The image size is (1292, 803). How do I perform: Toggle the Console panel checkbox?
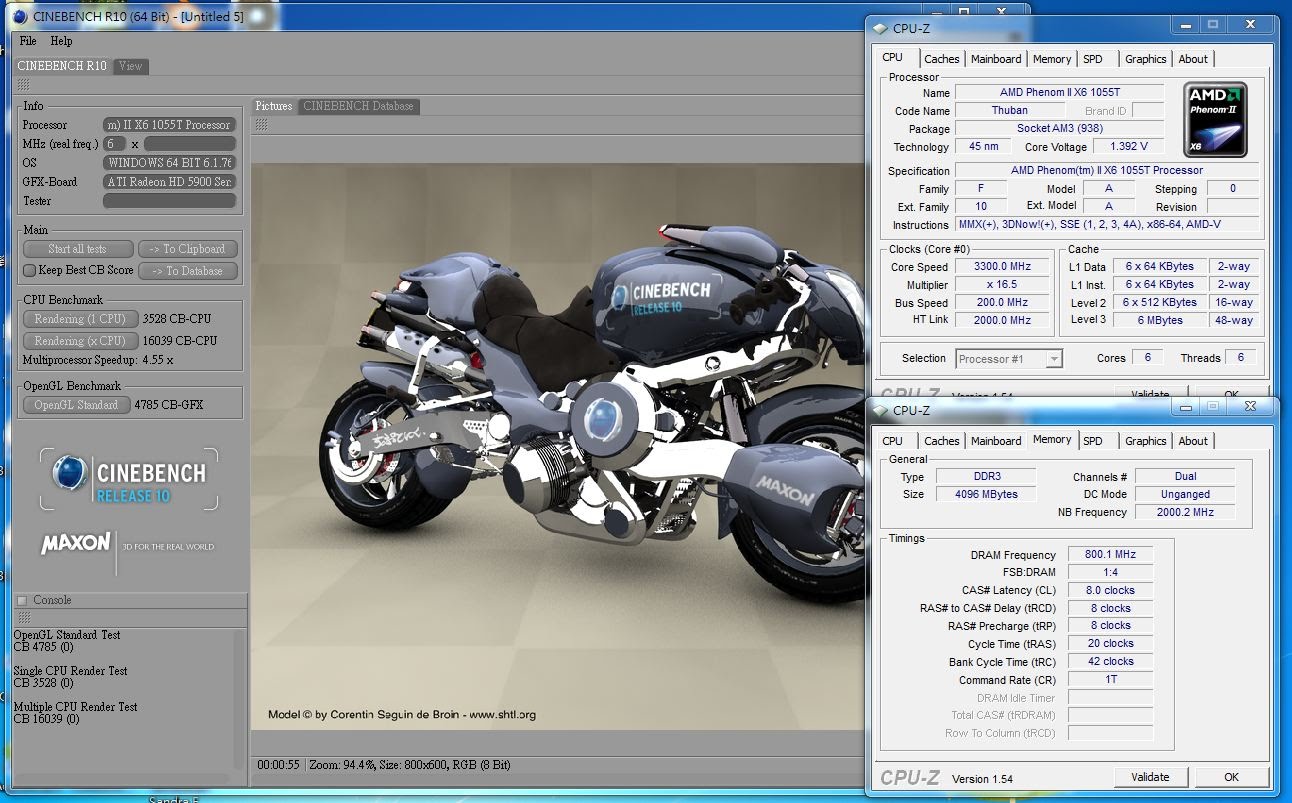coord(22,600)
